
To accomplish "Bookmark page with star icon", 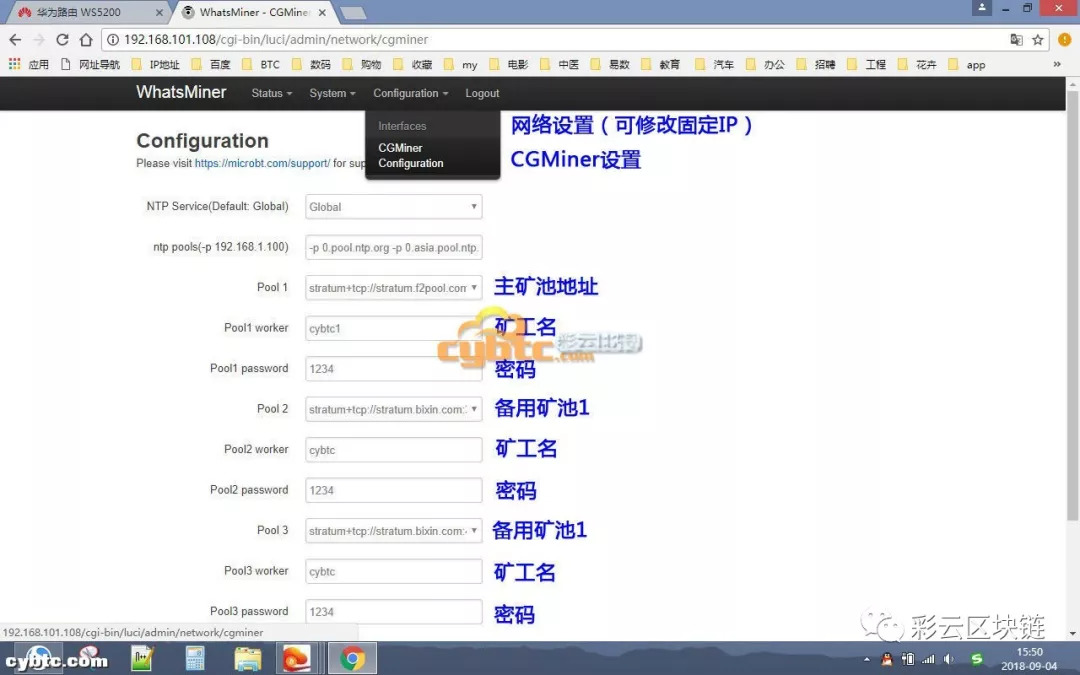I will 1037,40.
